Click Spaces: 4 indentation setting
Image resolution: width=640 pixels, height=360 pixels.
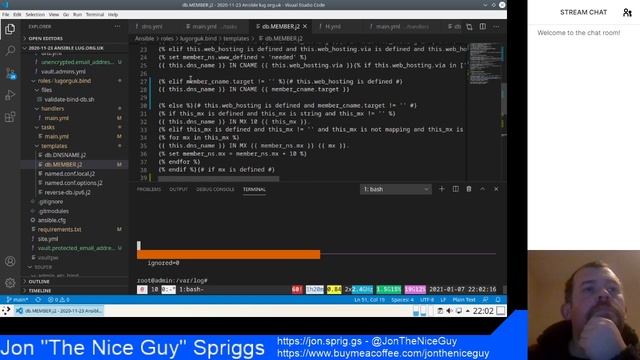402,300
